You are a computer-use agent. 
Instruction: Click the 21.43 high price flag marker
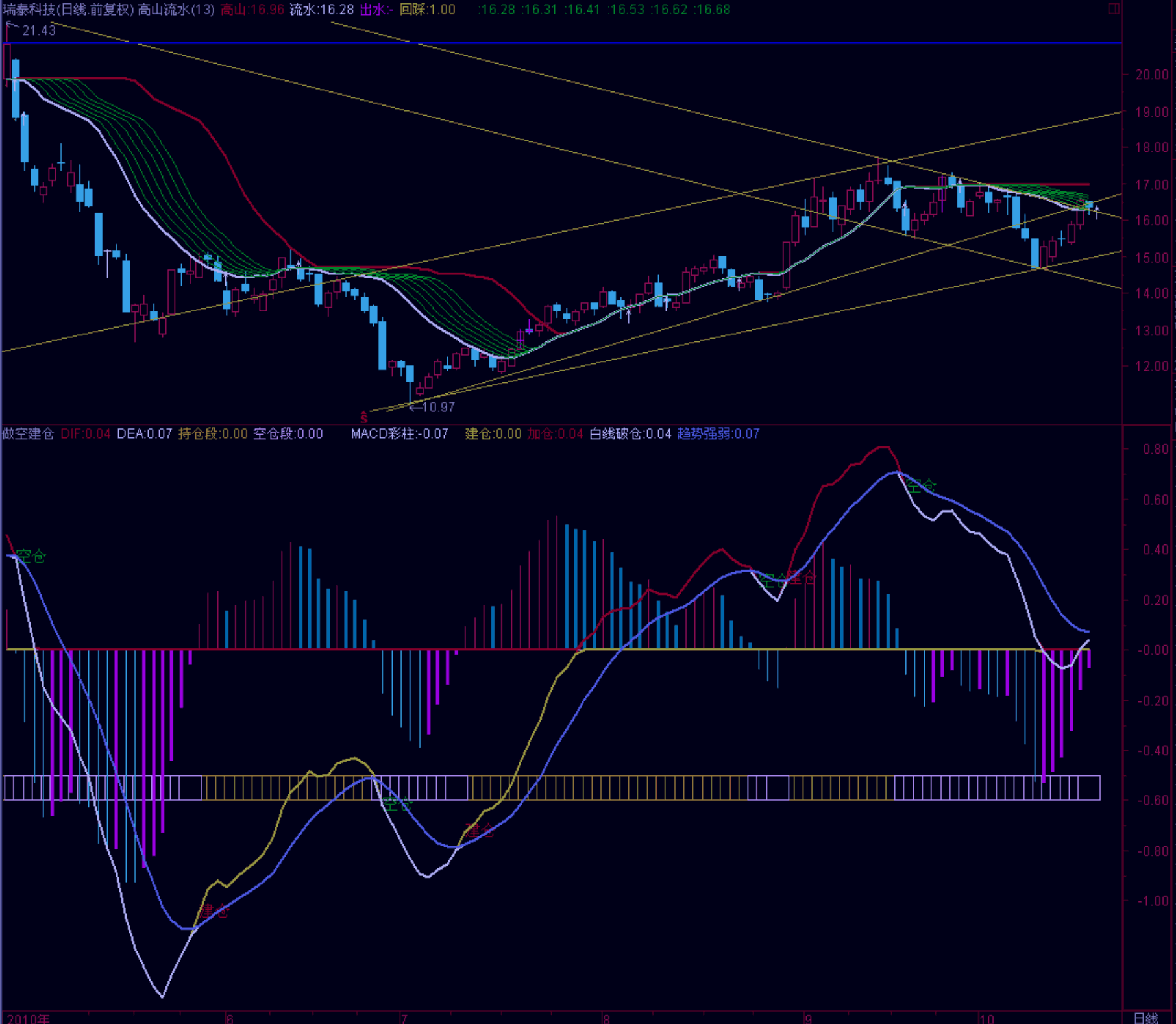[x=31, y=30]
